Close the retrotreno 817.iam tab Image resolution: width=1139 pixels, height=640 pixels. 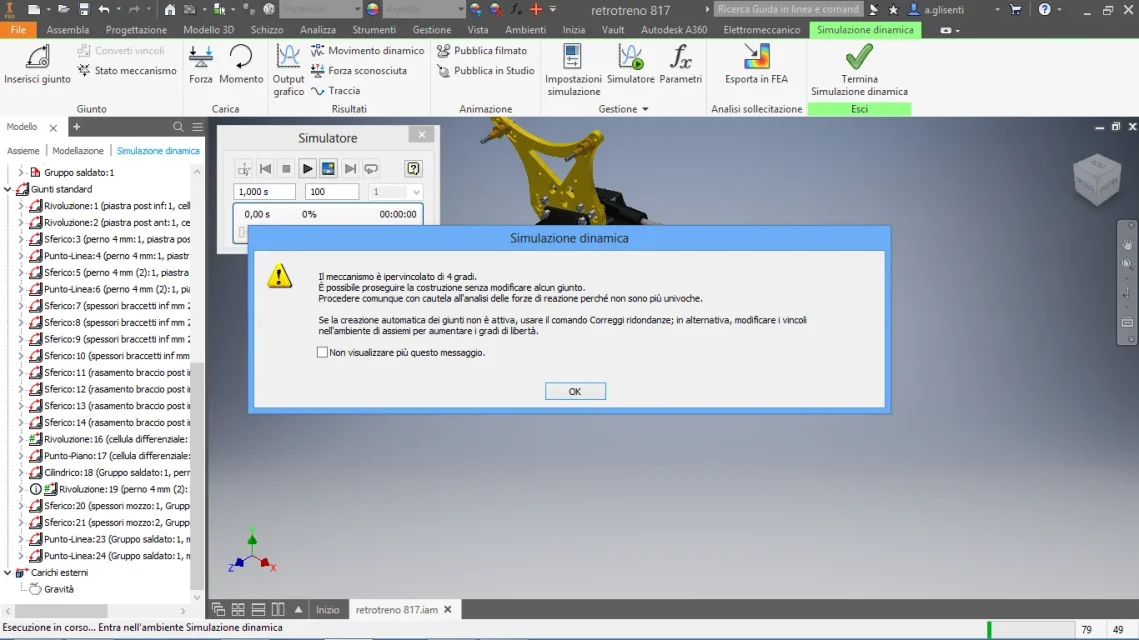click(x=448, y=609)
